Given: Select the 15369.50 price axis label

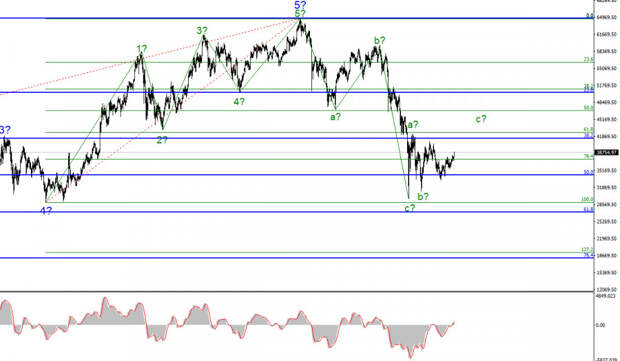Looking at the screenshot, I should (607, 272).
